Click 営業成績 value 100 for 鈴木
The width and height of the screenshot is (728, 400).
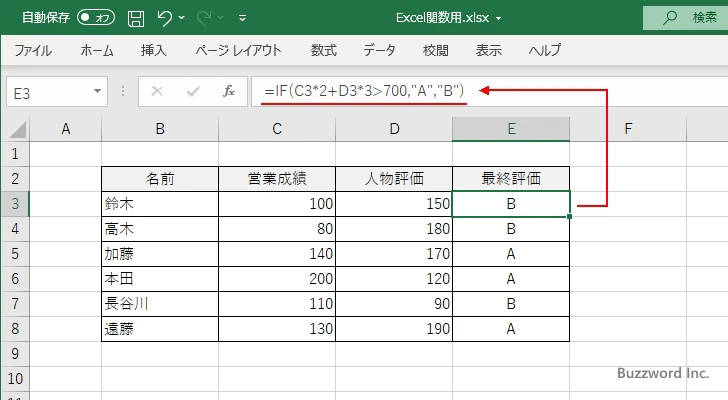click(277, 204)
